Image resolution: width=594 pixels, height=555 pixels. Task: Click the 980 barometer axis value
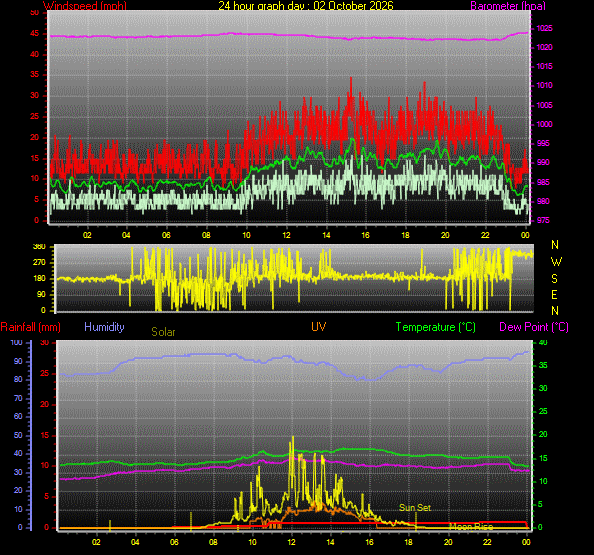[543, 202]
